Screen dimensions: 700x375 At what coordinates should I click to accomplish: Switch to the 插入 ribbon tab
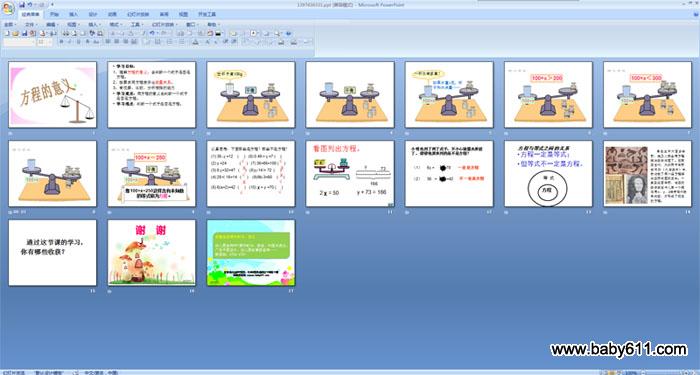tap(73, 14)
